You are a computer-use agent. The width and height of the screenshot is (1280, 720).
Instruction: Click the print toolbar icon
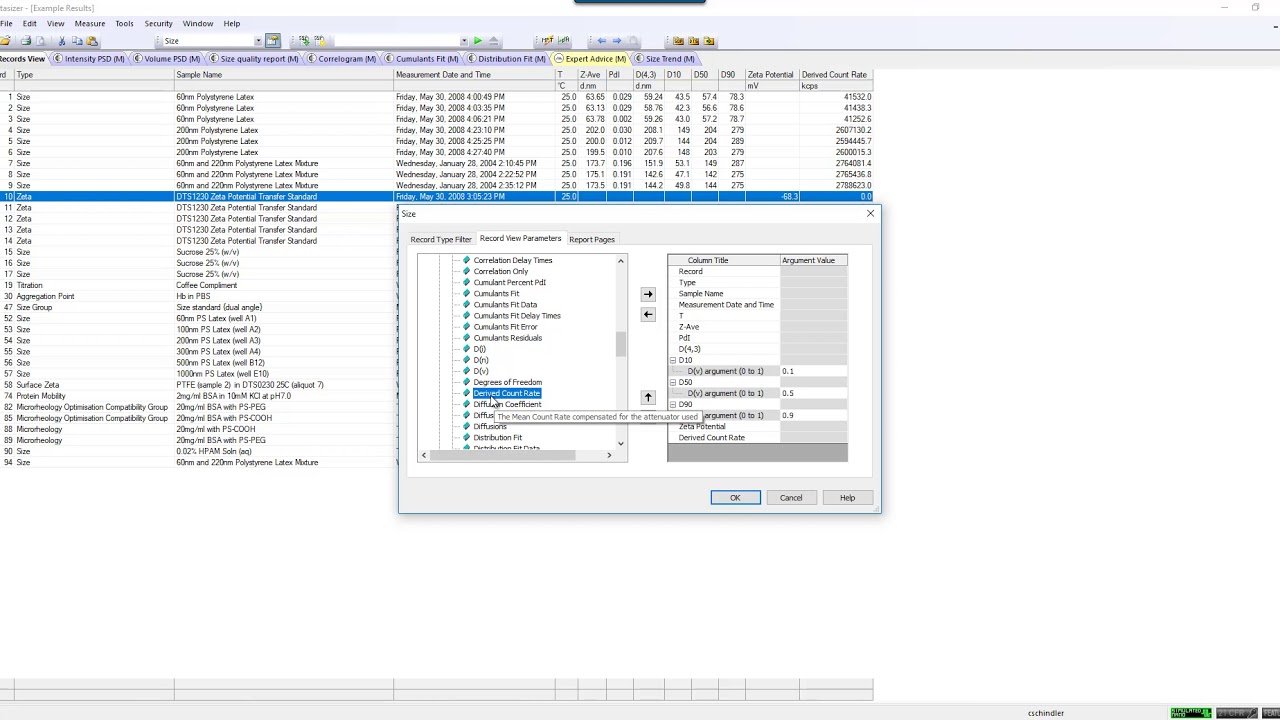tap(26, 41)
